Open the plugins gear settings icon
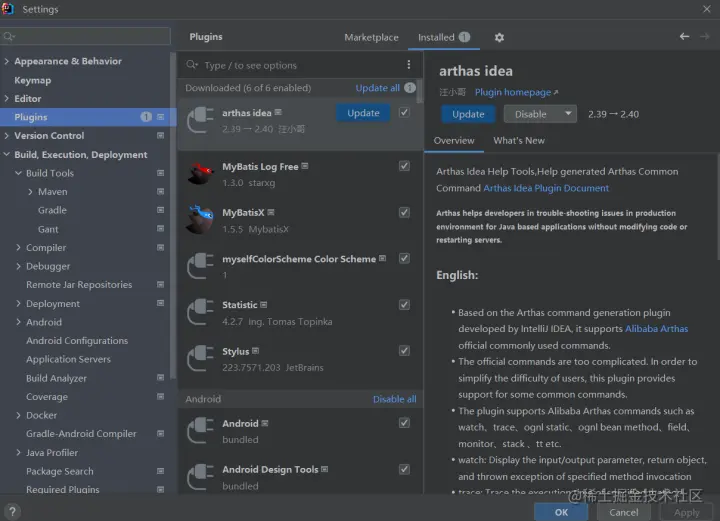This screenshot has width=720, height=521. 499,38
